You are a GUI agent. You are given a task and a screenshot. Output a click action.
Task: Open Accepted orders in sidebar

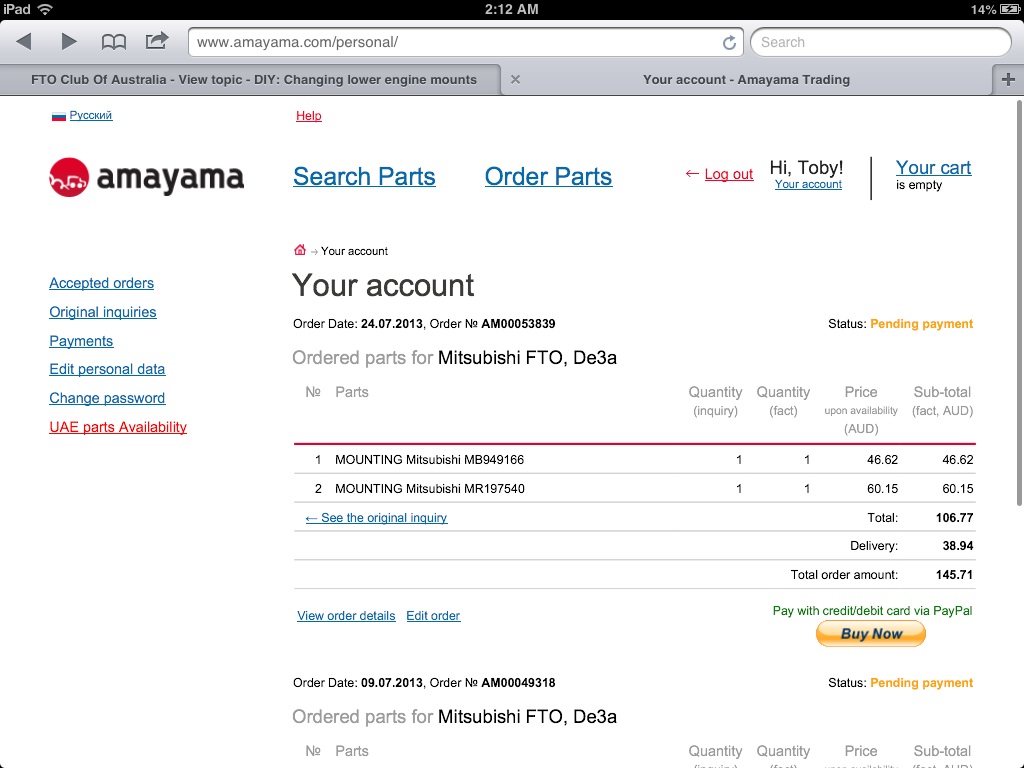pos(102,283)
